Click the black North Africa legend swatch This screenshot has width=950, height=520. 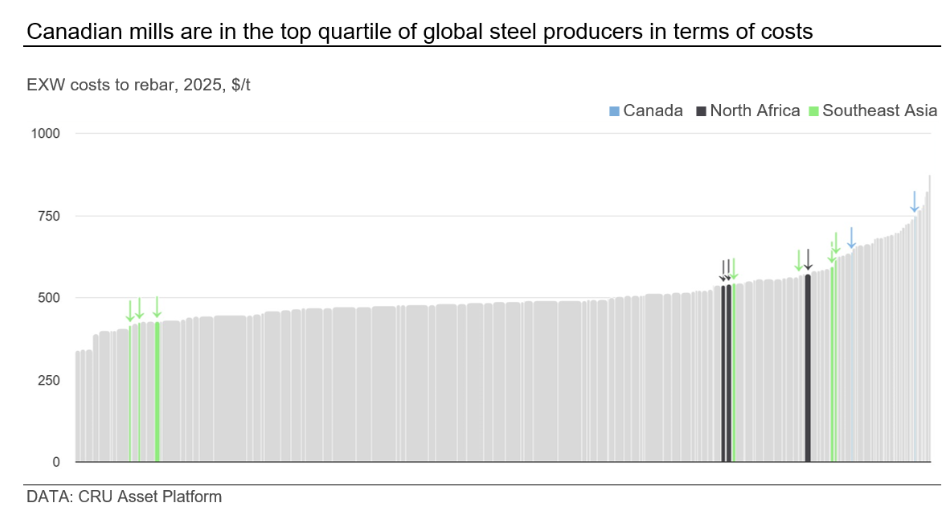click(703, 111)
